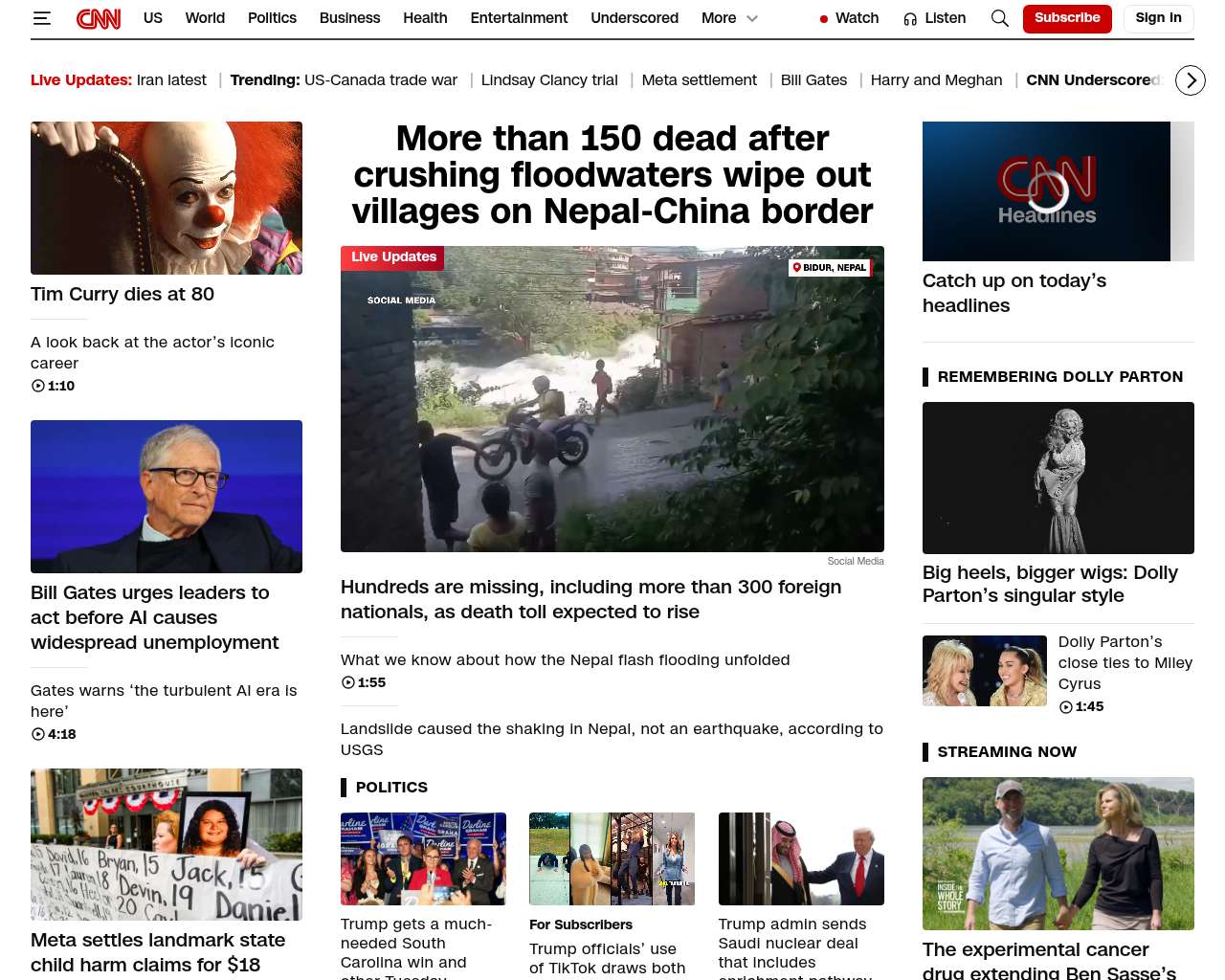The image size is (1225, 980).
Task: Open Gates warns turbulent AI era link
Action: tap(164, 702)
